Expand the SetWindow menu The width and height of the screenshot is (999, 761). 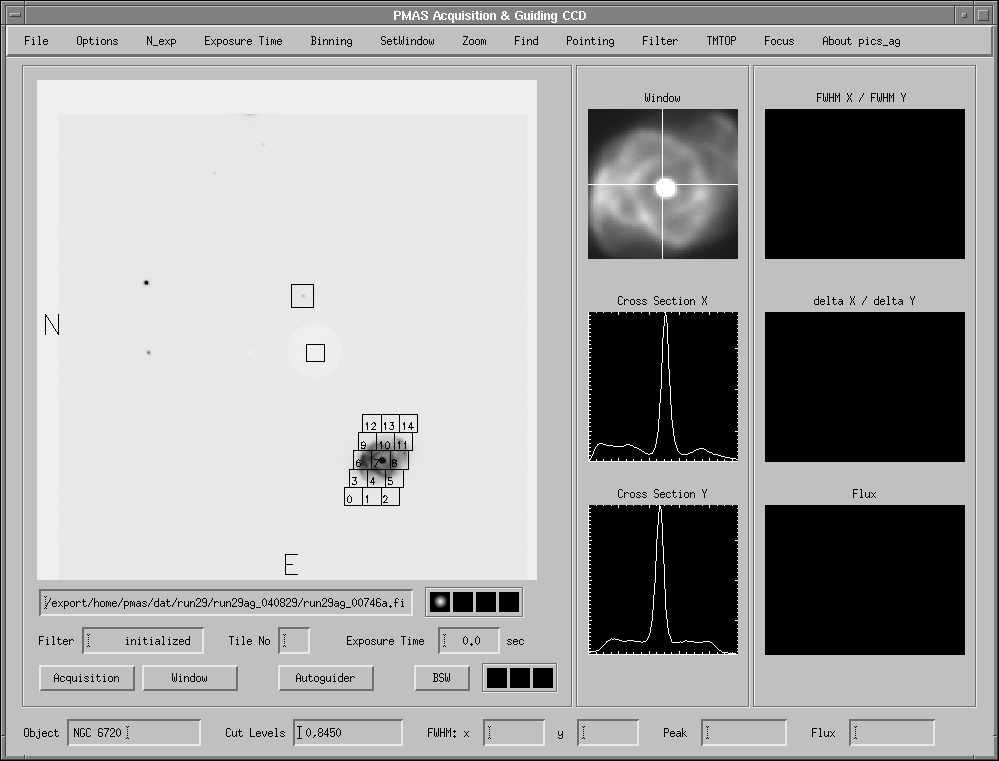point(407,41)
